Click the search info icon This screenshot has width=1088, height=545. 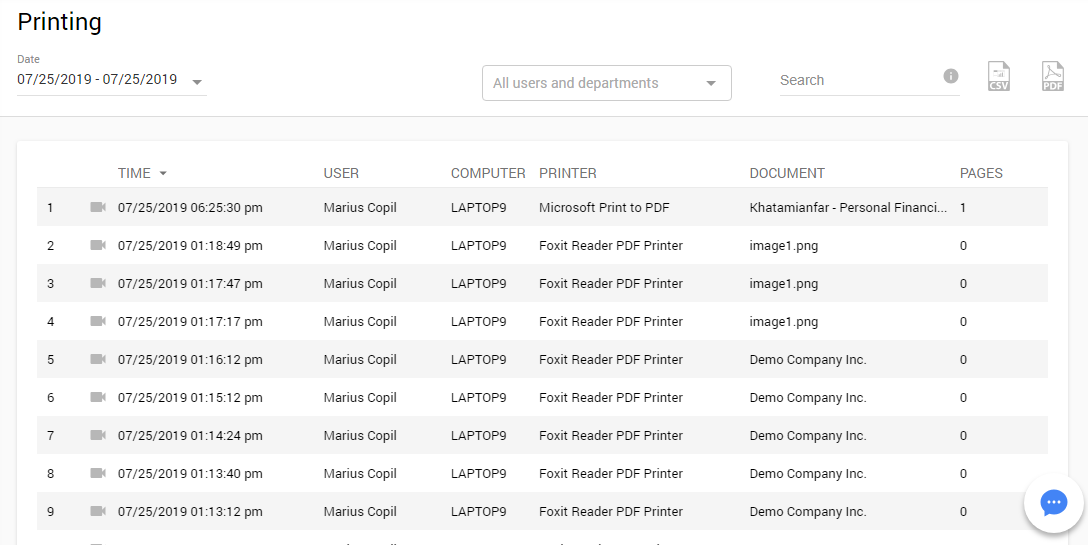[950, 77]
